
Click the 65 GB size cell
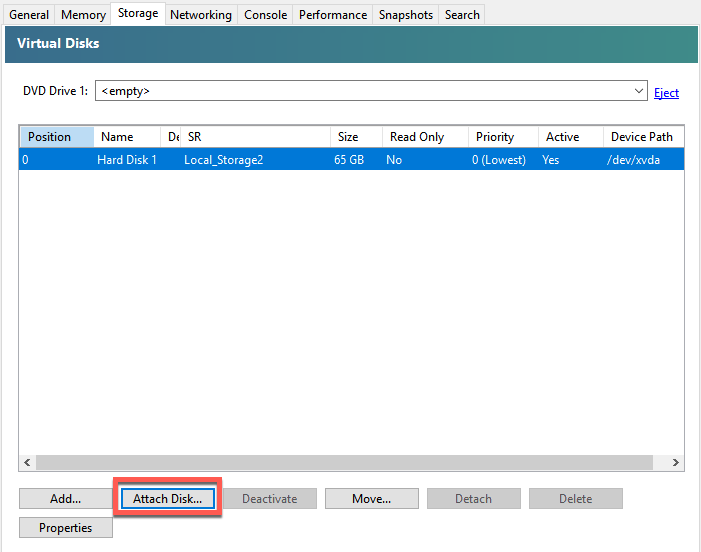click(x=349, y=160)
